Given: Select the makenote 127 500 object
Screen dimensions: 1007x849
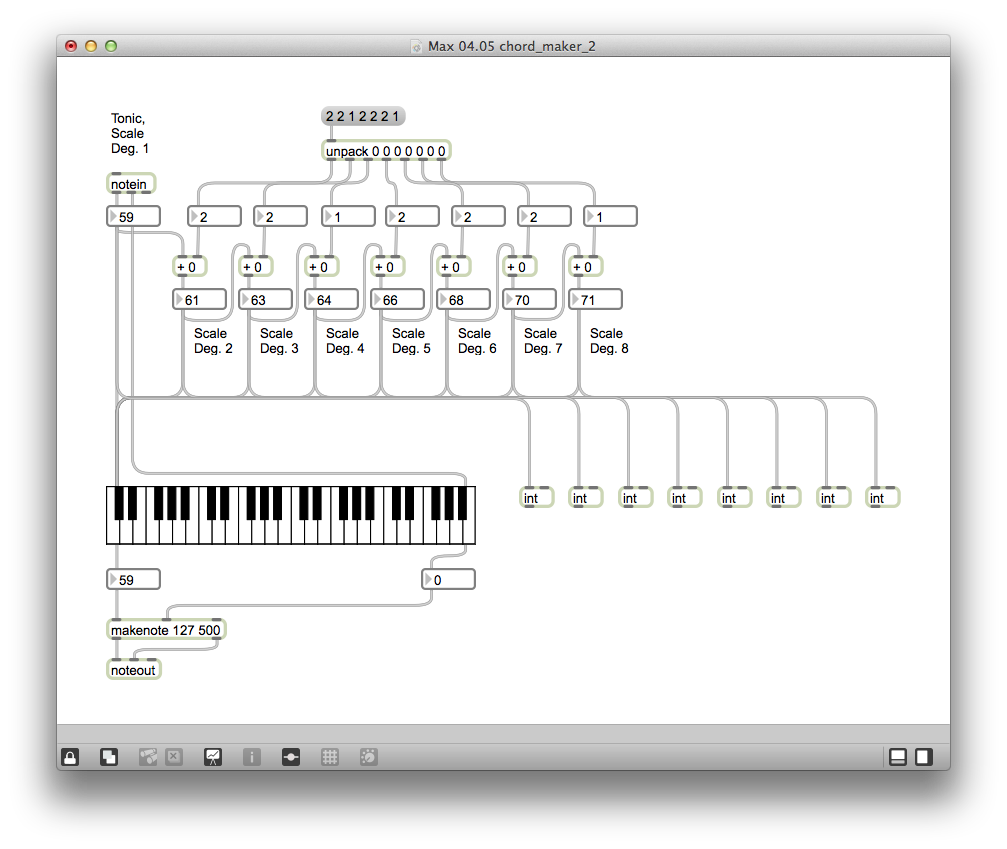Looking at the screenshot, I should [x=166, y=630].
